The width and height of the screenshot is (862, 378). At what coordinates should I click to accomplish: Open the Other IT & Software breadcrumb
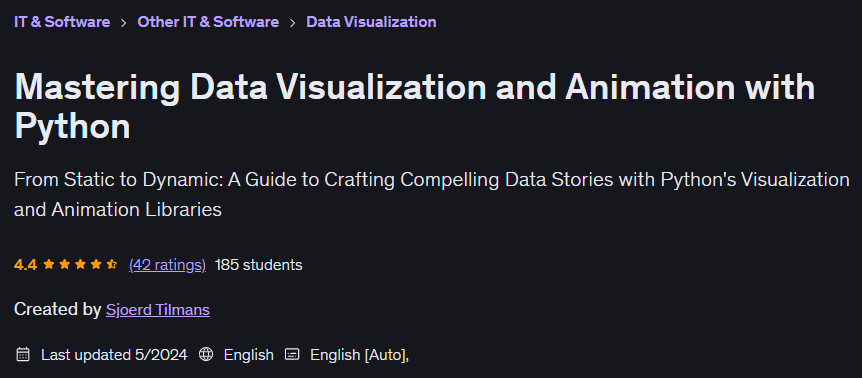pos(208,22)
